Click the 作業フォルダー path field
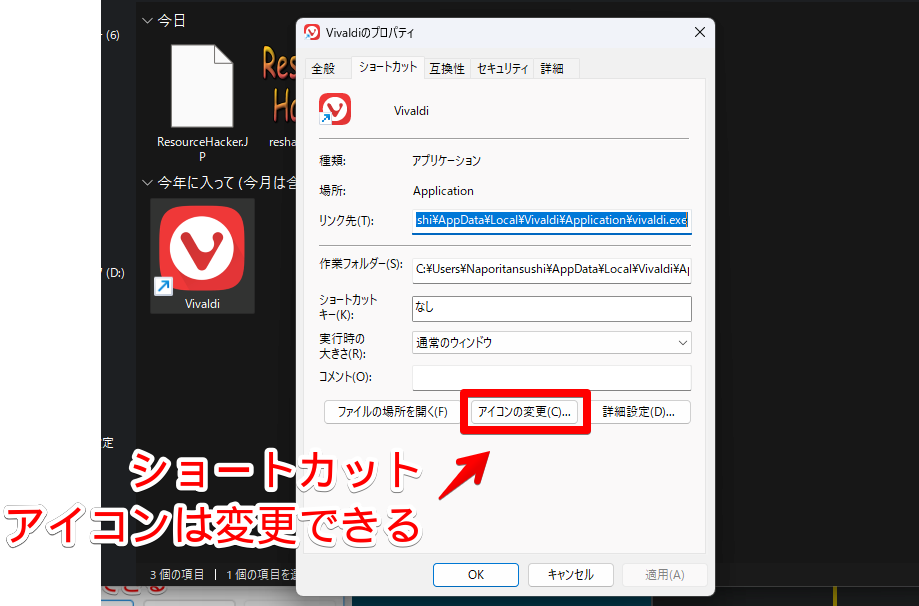The width and height of the screenshot is (919, 606). pos(552,270)
